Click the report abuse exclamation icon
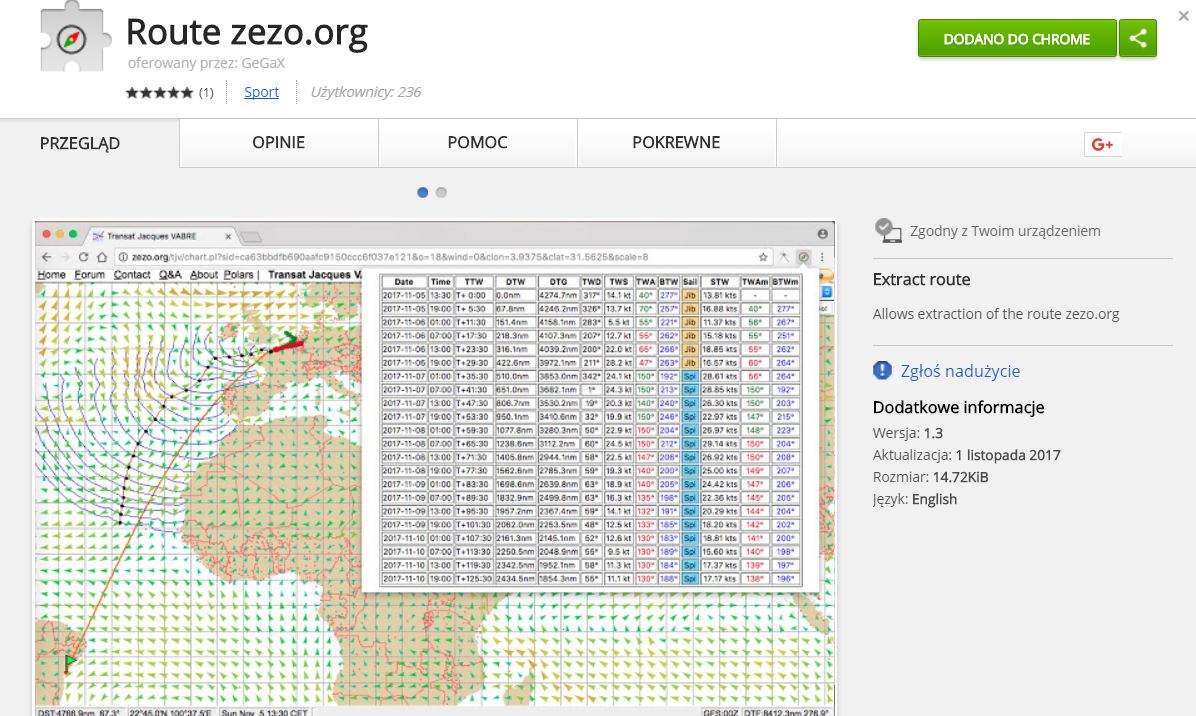1196x716 pixels. point(882,371)
